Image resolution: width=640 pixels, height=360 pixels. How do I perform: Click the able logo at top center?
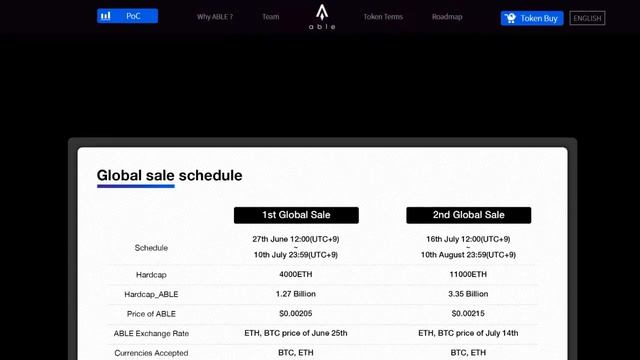point(322,17)
